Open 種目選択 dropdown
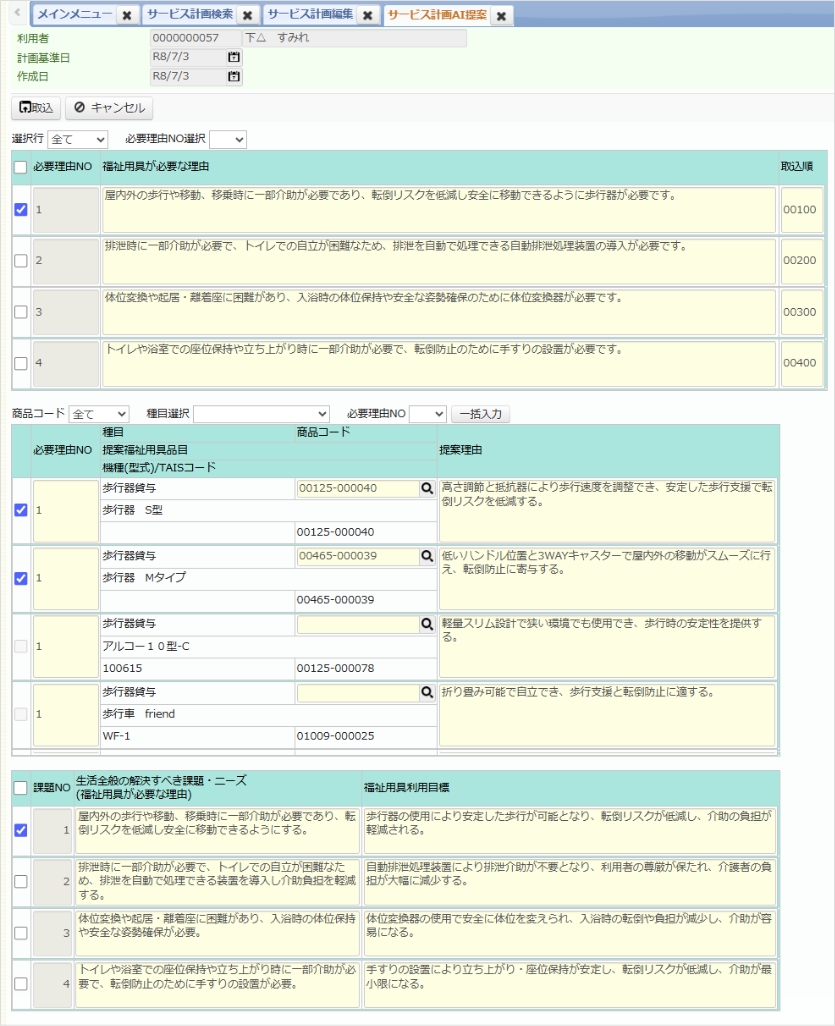The width and height of the screenshot is (835, 1026). tap(261, 414)
